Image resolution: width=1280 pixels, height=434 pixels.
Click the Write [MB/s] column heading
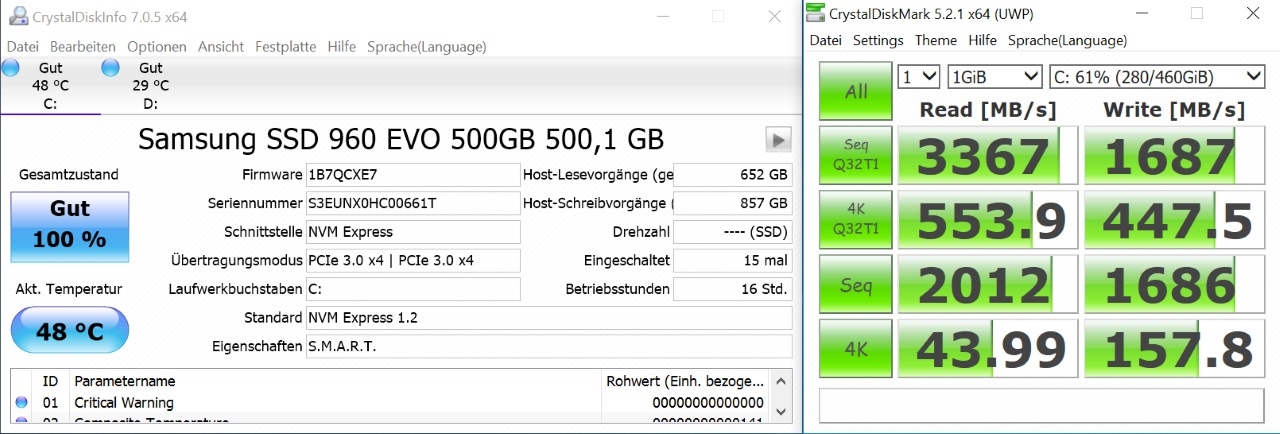point(1174,109)
